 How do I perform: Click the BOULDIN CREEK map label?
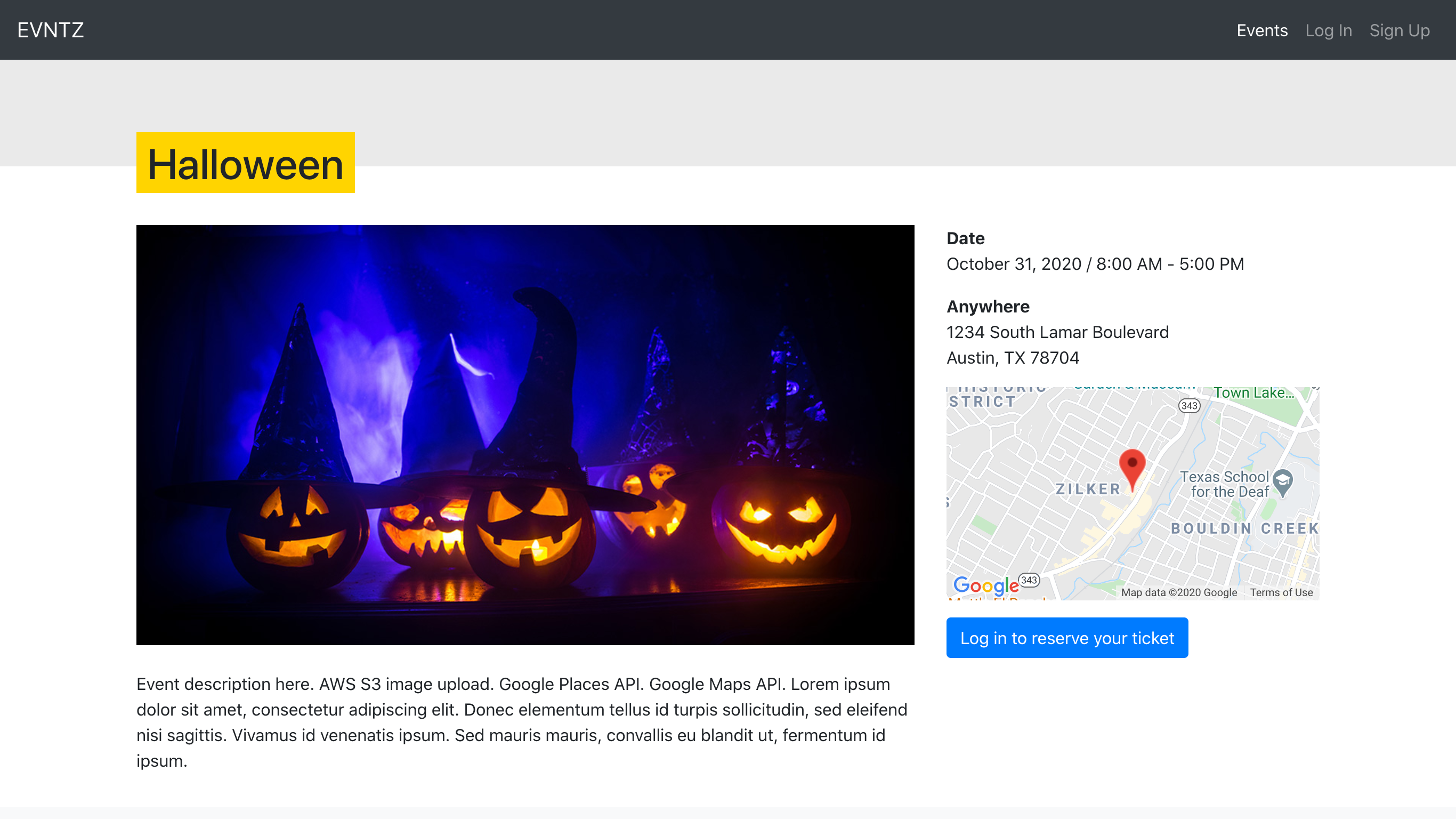[1244, 528]
